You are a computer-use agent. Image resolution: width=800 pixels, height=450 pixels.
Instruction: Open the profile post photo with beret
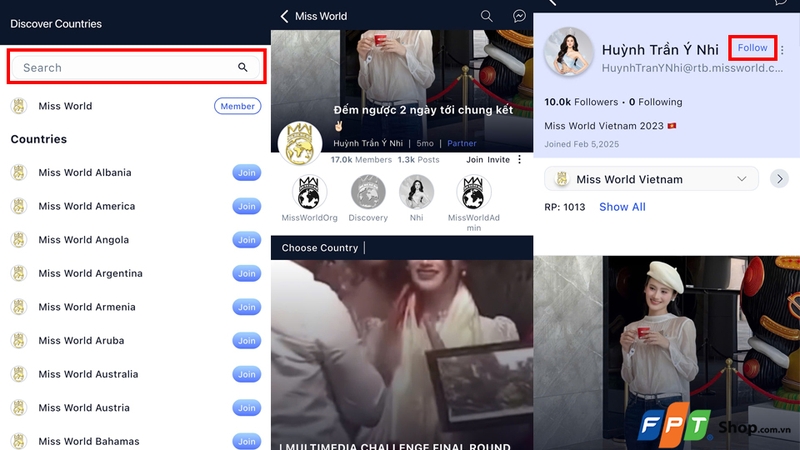(666, 353)
